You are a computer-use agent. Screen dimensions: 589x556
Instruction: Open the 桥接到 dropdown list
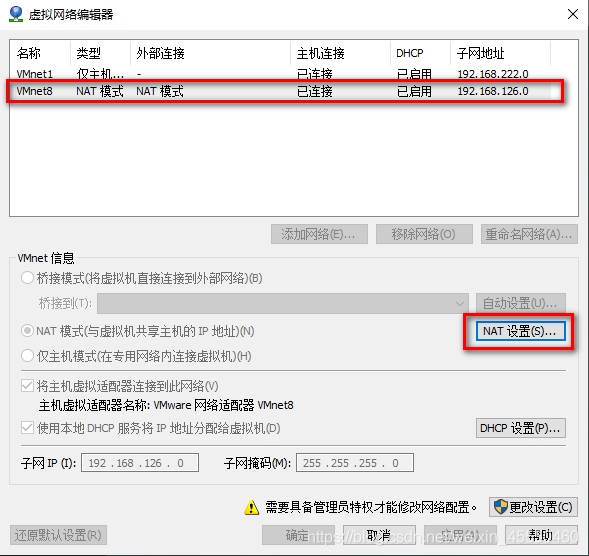point(282,303)
